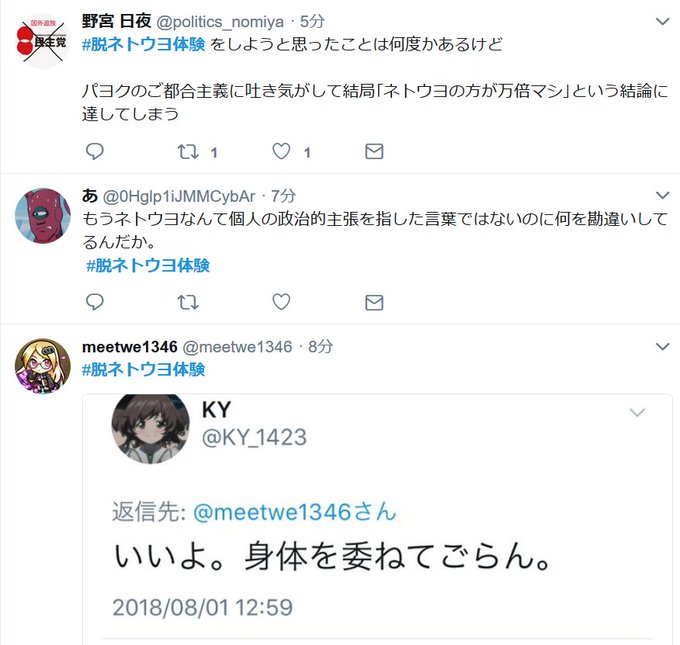Like the tweet by あ
Screen dimensions: 680x645
(x=281, y=302)
